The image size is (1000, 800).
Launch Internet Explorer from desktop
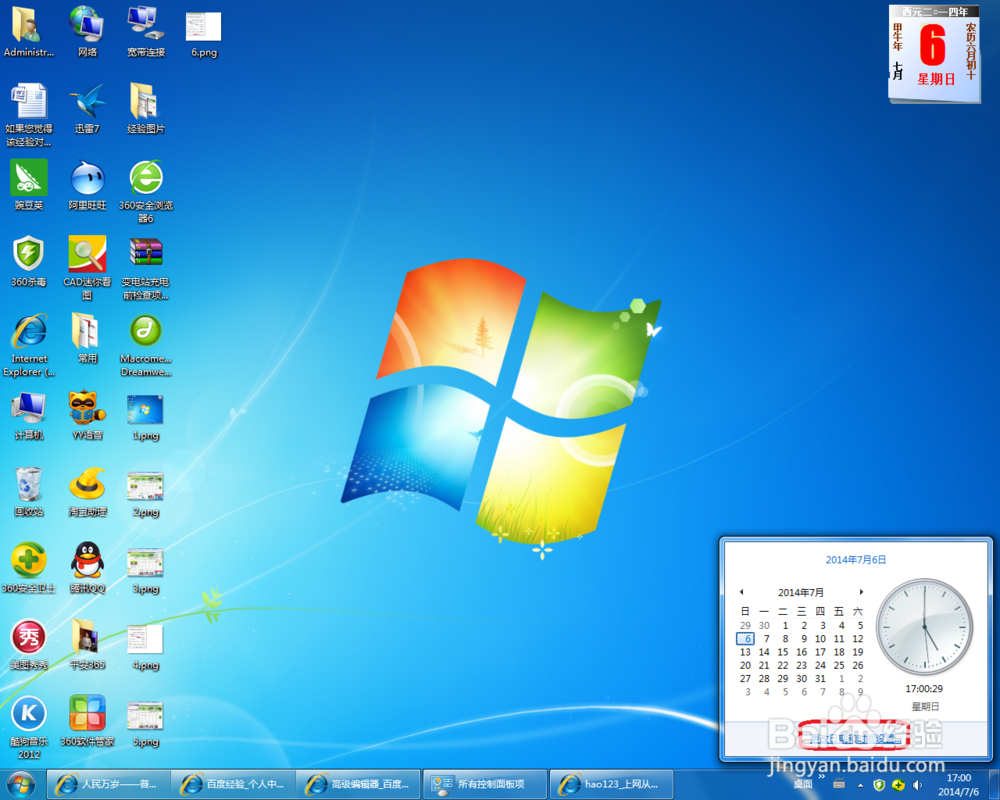click(29, 344)
